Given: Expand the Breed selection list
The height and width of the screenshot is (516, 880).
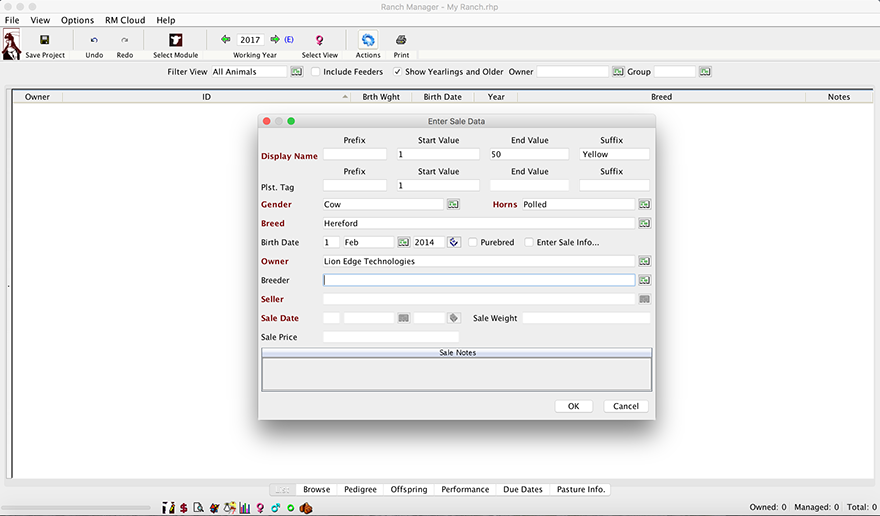Looking at the screenshot, I should point(644,223).
